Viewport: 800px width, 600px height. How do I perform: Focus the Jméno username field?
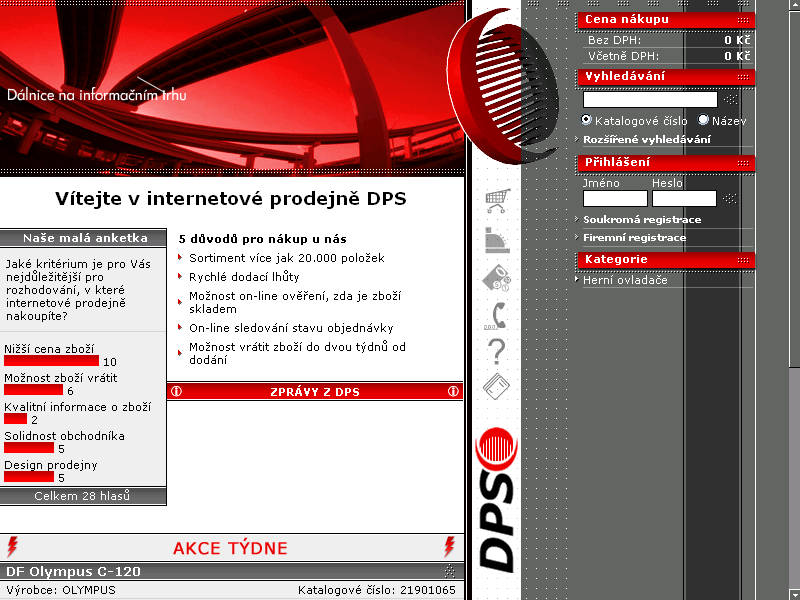point(615,198)
